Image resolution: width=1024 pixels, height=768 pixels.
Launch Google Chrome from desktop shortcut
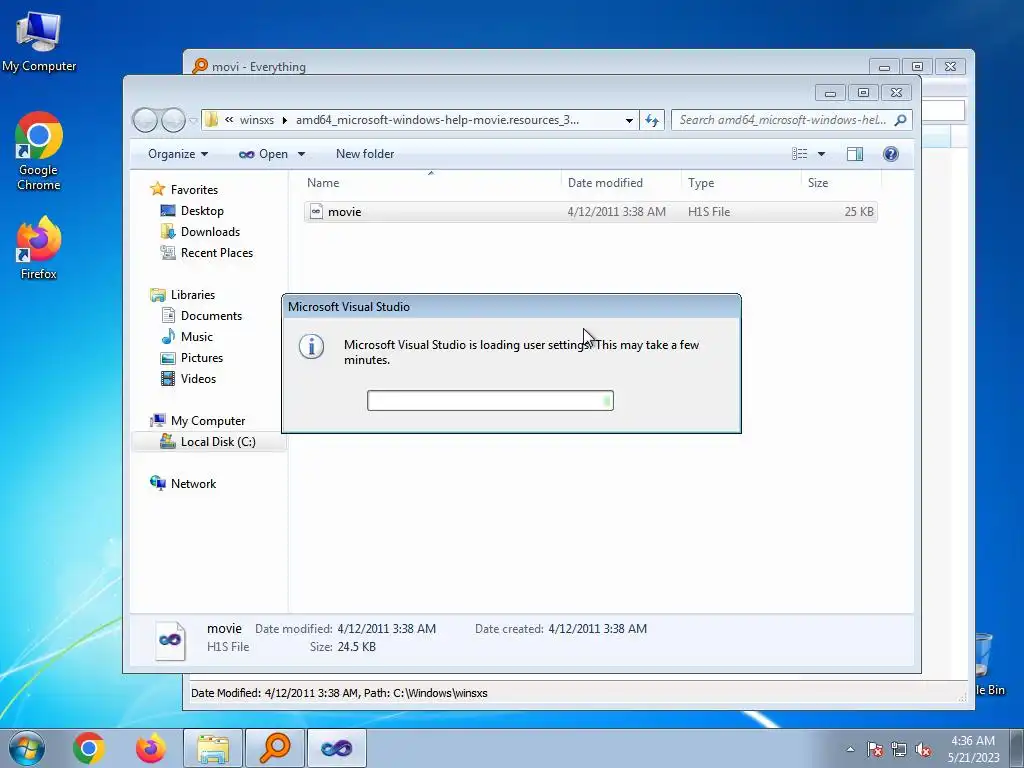point(39,151)
